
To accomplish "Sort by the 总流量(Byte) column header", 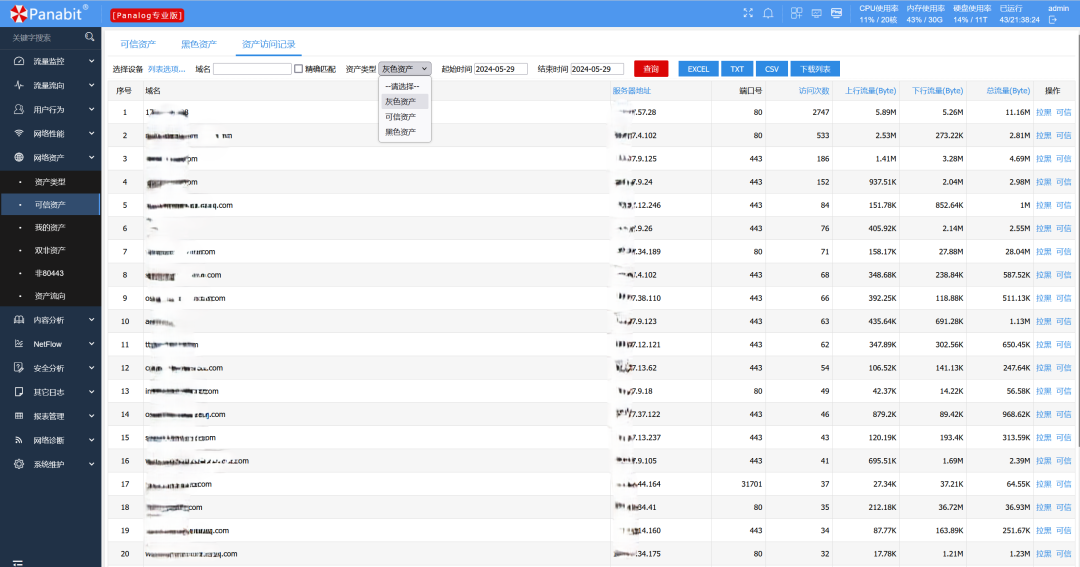I will click(x=1008, y=90).
